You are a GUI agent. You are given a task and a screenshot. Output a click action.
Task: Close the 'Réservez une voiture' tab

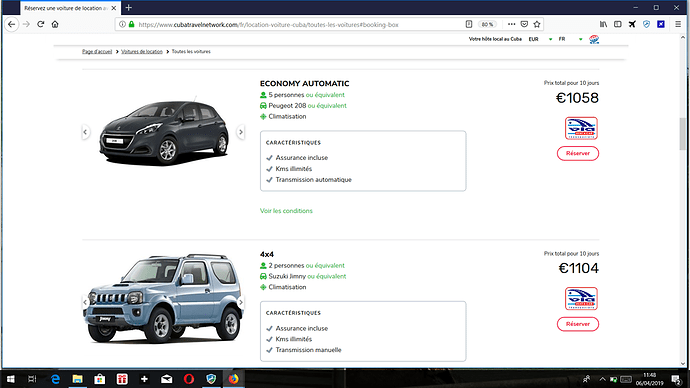point(114,8)
